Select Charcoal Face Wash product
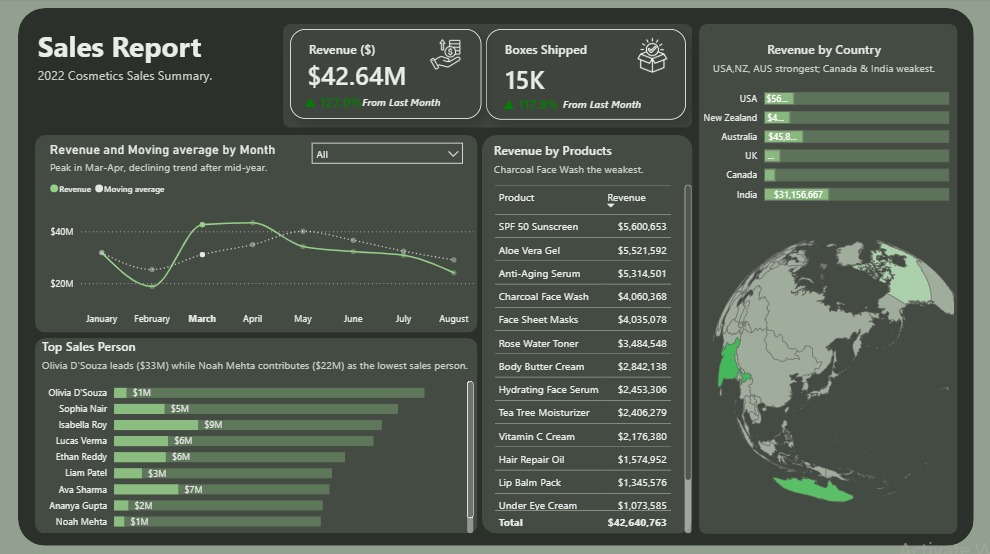Viewport: 990px width, 554px height. [543, 296]
